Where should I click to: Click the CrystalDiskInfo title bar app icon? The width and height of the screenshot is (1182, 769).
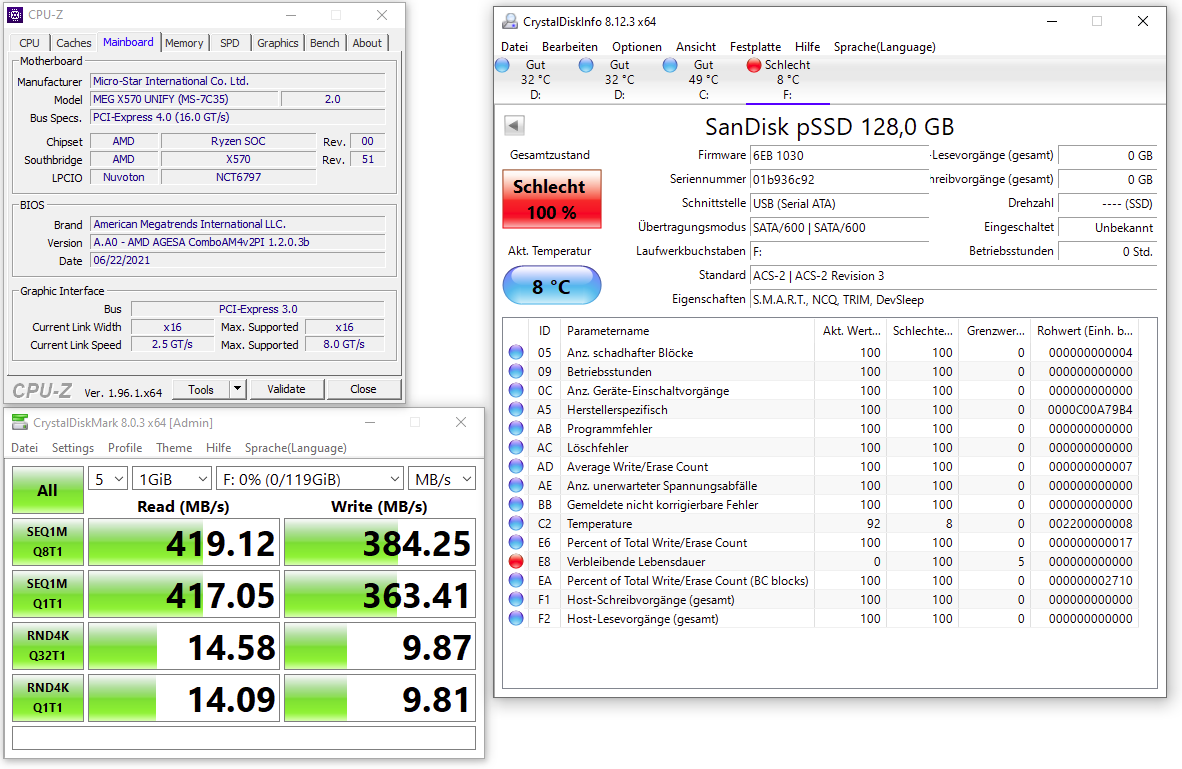510,21
